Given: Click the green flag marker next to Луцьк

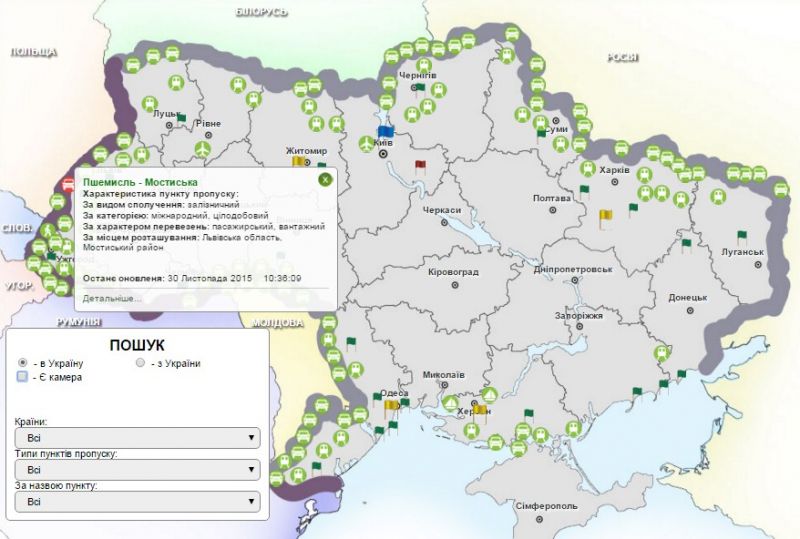Looking at the screenshot, I should tap(181, 119).
